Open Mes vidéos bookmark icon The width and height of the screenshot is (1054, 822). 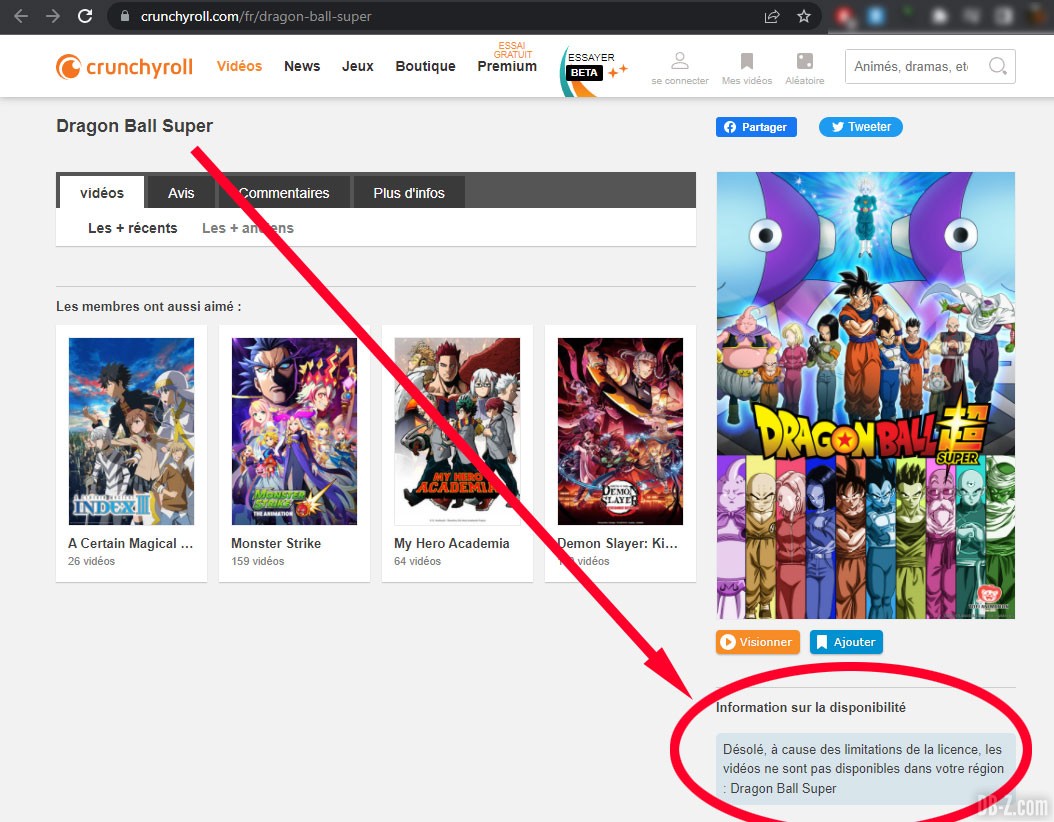(747, 60)
